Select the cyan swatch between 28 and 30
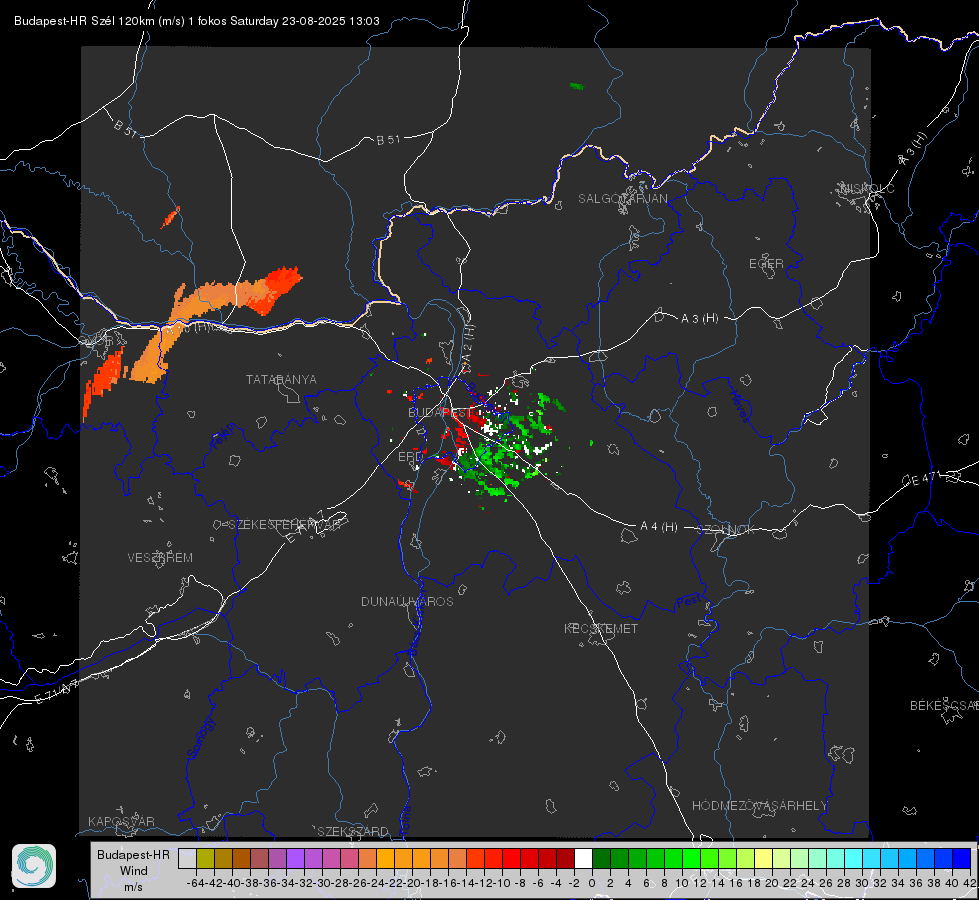The image size is (979, 900). 854,858
